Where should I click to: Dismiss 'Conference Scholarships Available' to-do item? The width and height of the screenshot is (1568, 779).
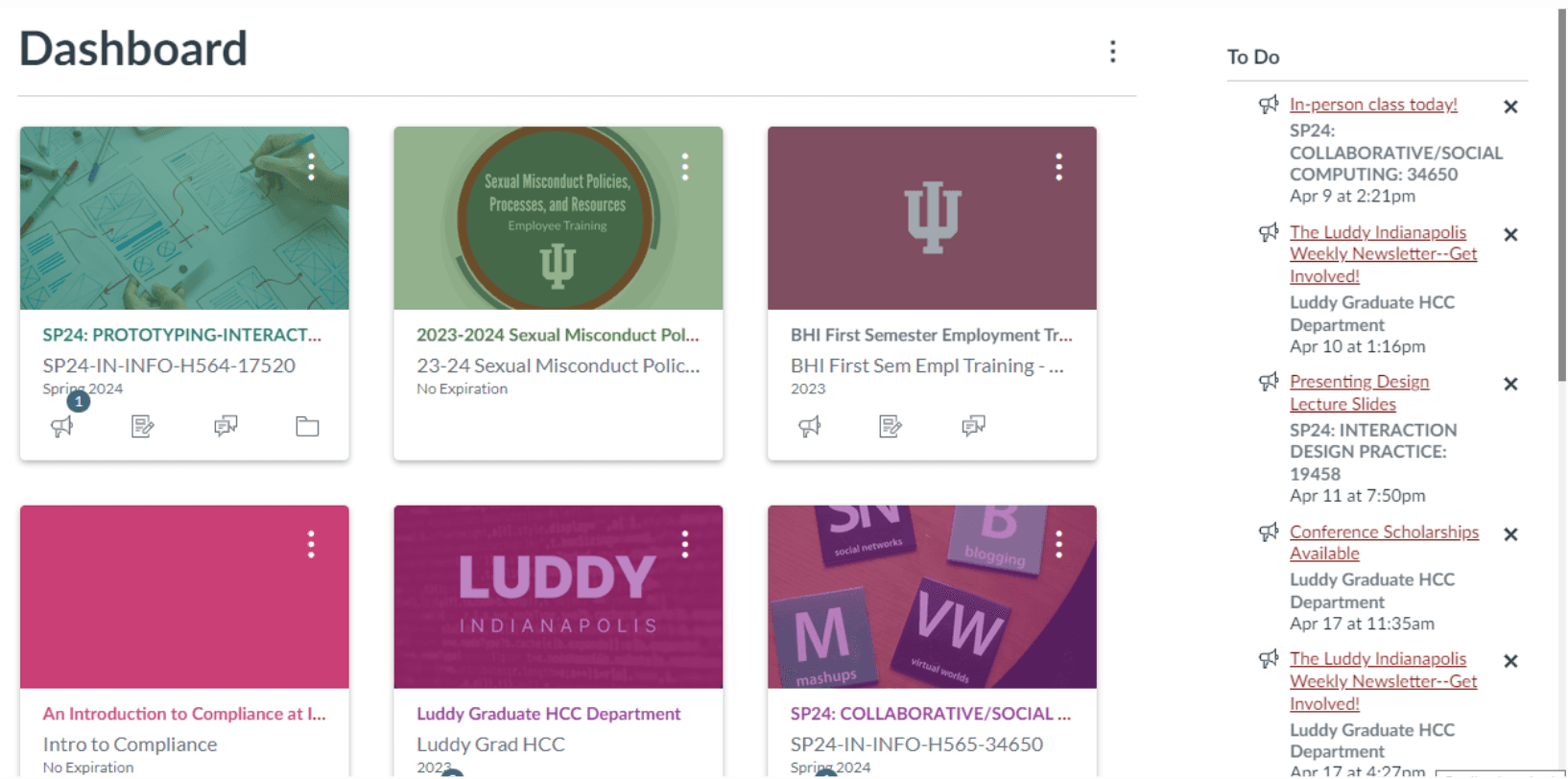(x=1510, y=534)
